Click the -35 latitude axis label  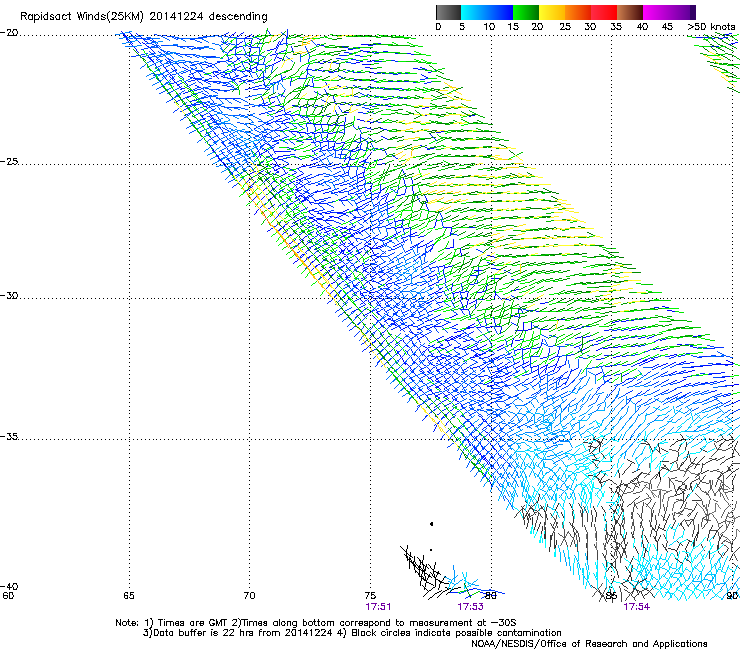coord(9,436)
